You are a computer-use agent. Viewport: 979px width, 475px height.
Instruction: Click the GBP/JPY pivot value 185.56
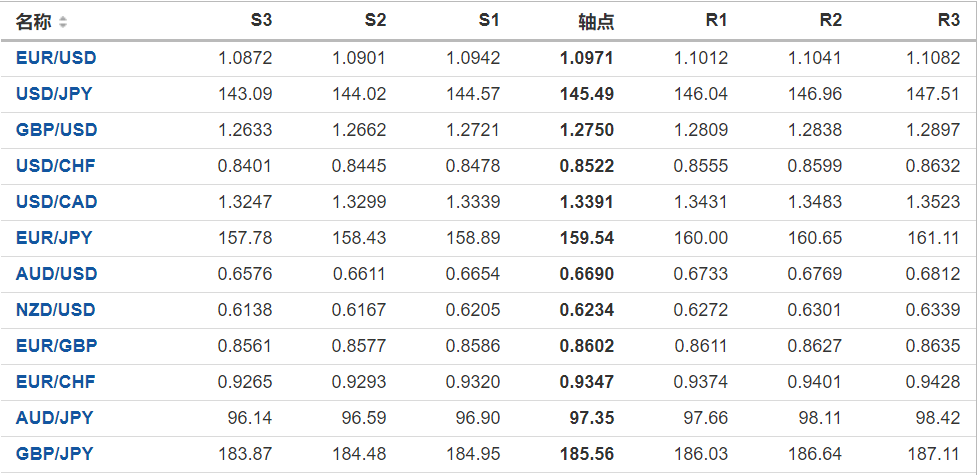point(588,454)
